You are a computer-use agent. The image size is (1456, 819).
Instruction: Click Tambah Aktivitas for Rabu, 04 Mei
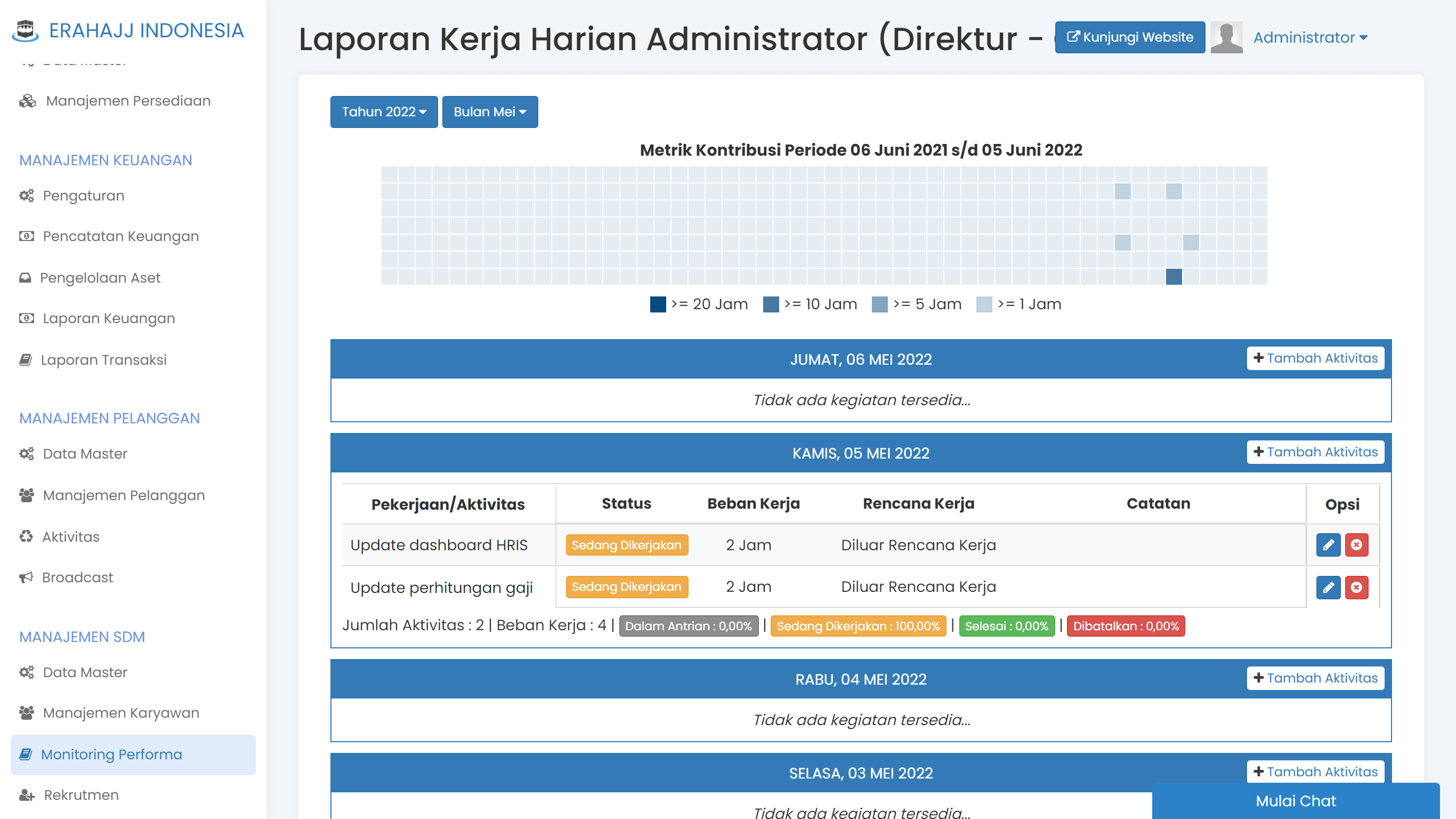click(1315, 678)
